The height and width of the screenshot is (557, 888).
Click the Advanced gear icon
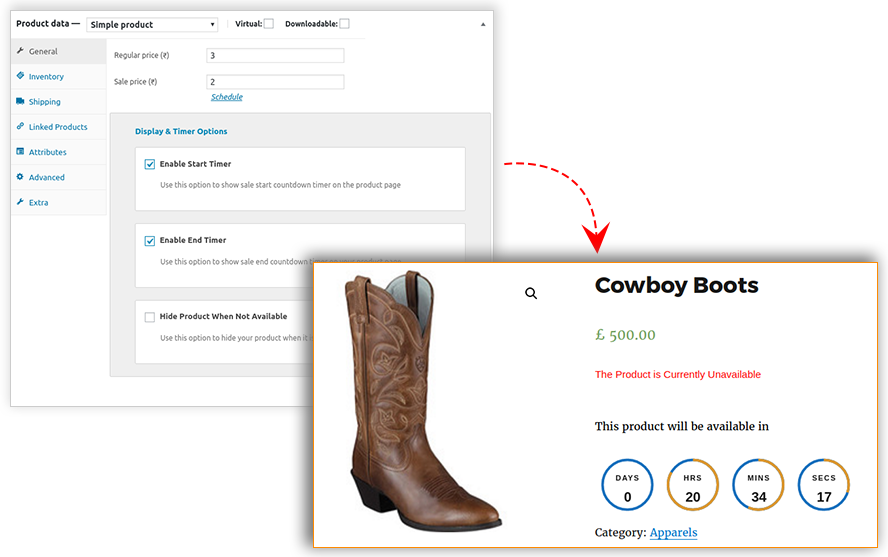20,177
